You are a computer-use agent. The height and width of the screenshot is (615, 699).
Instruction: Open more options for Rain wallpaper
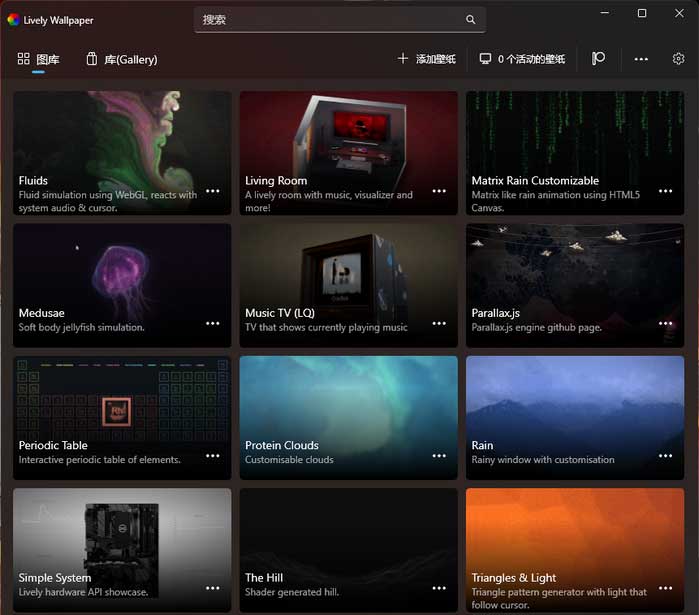click(x=666, y=456)
